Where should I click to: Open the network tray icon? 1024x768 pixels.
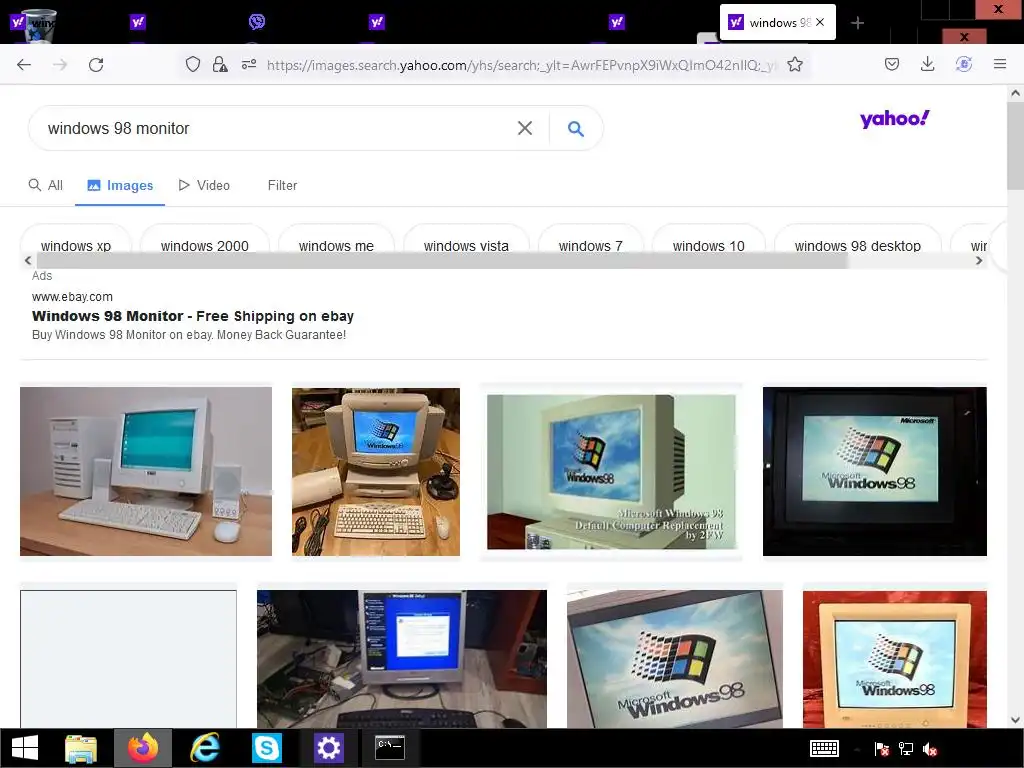pos(906,749)
